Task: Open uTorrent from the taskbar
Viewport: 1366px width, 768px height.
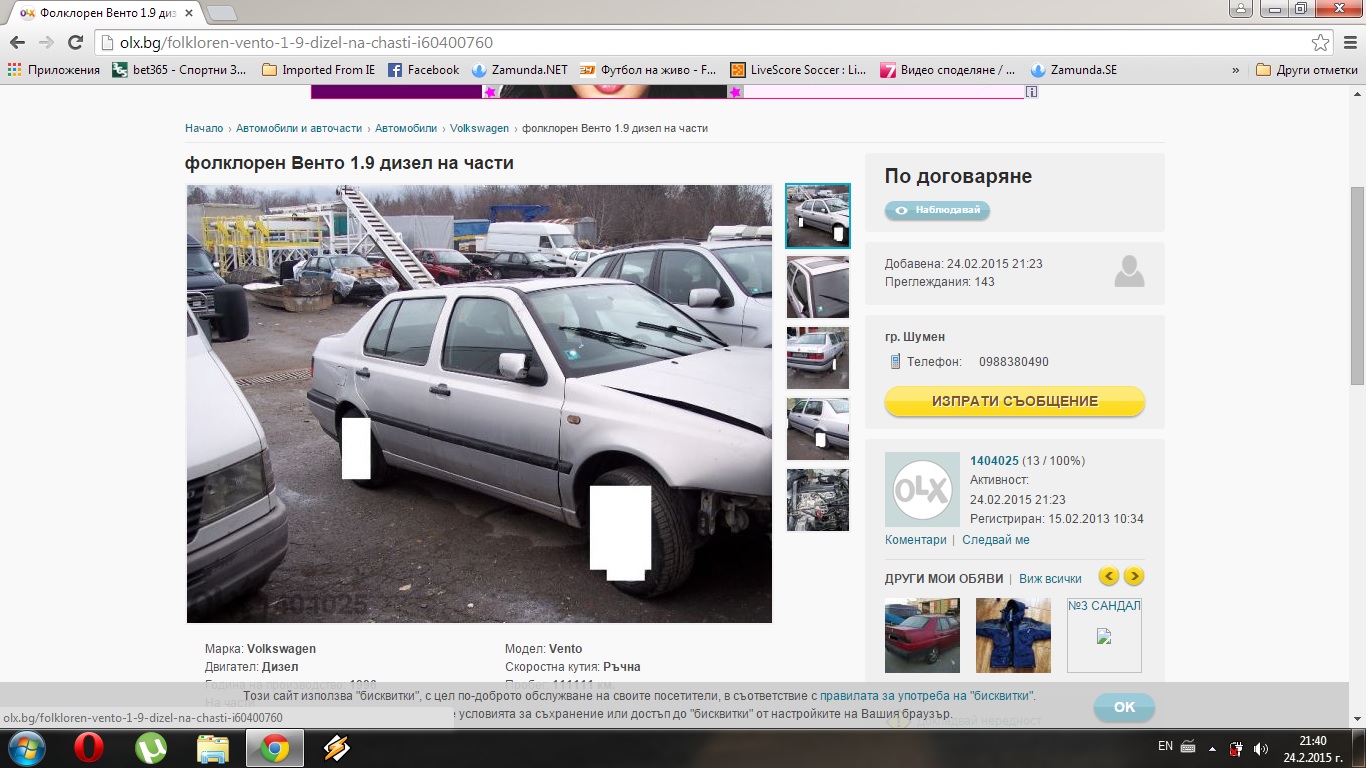Action: (151, 748)
